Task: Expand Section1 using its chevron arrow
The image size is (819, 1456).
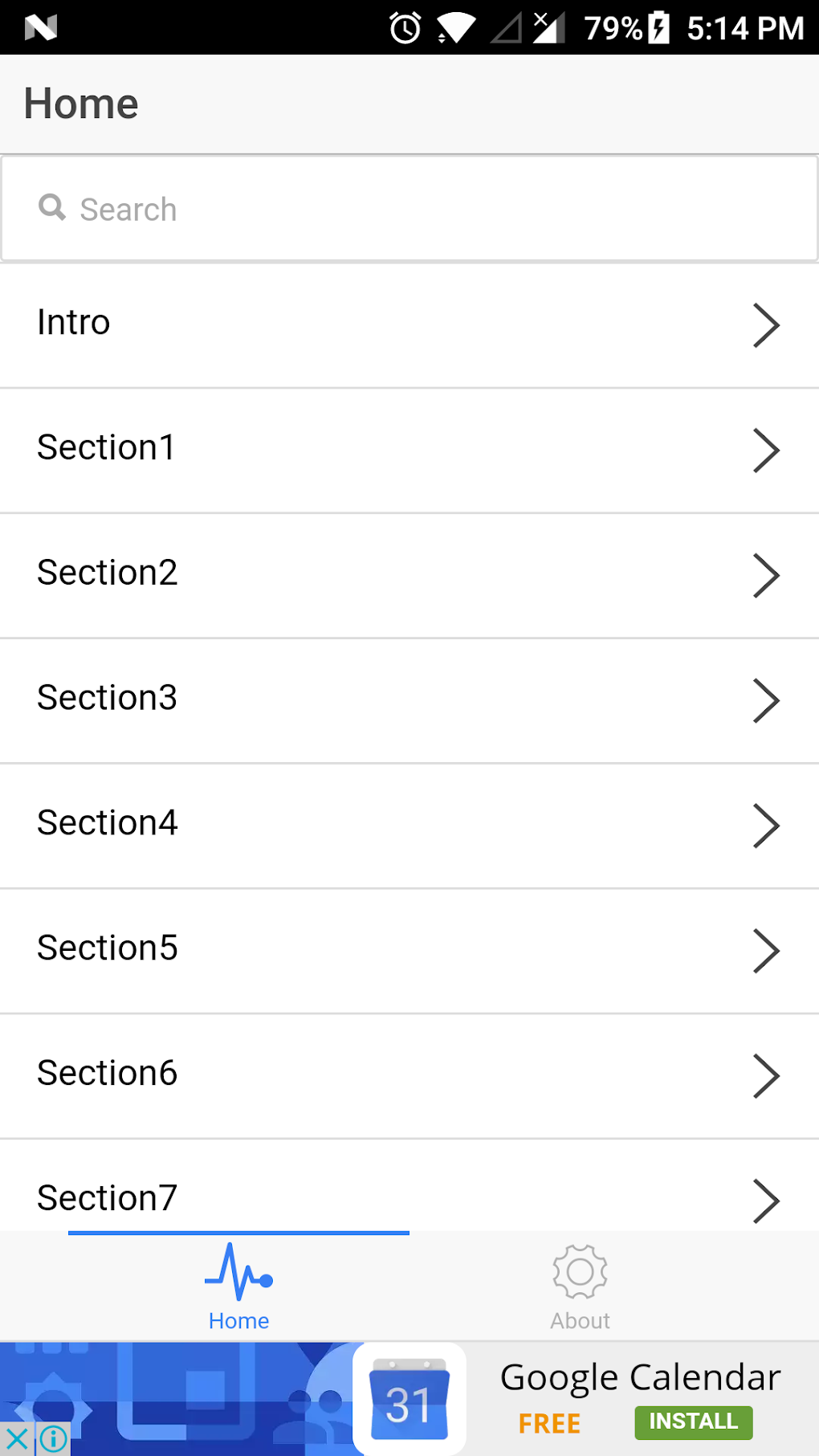Action: (x=766, y=451)
